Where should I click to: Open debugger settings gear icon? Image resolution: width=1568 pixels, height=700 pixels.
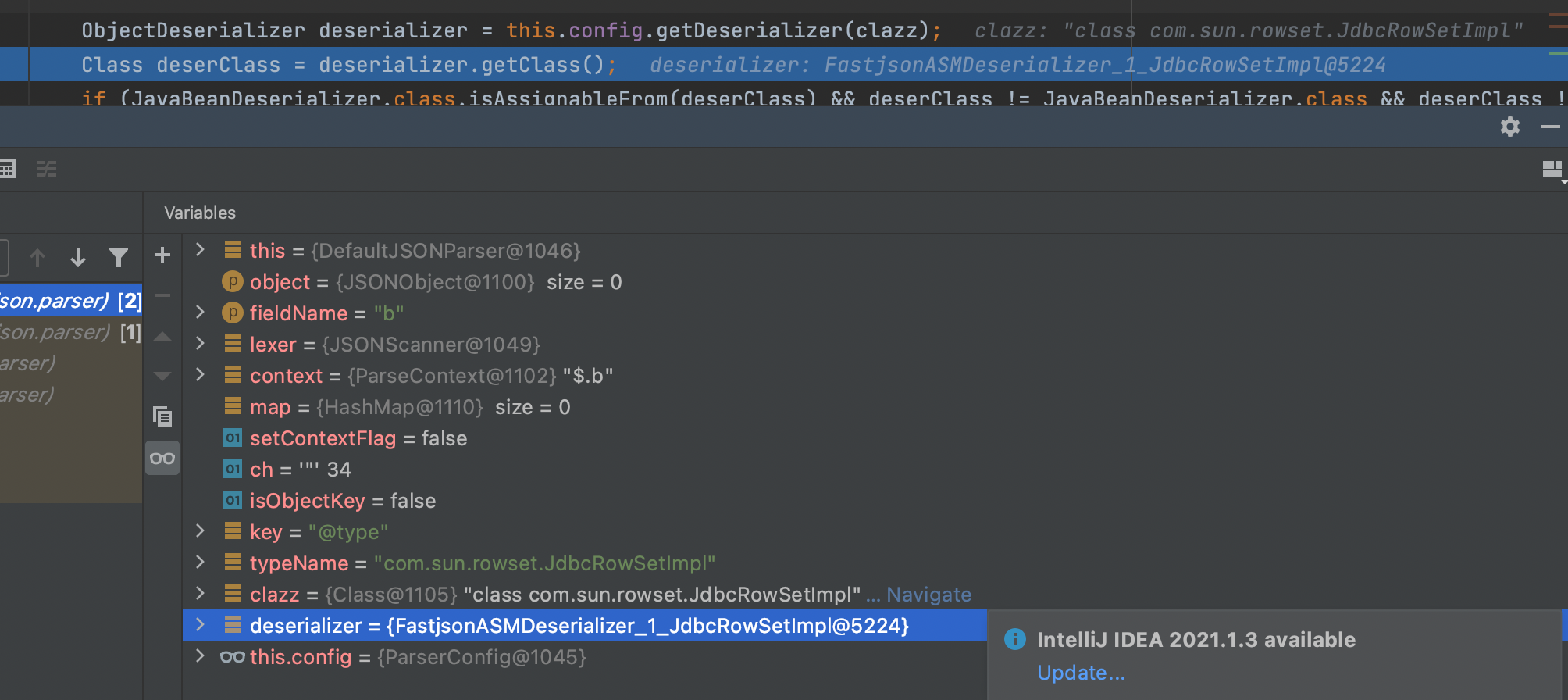pos(1510,127)
